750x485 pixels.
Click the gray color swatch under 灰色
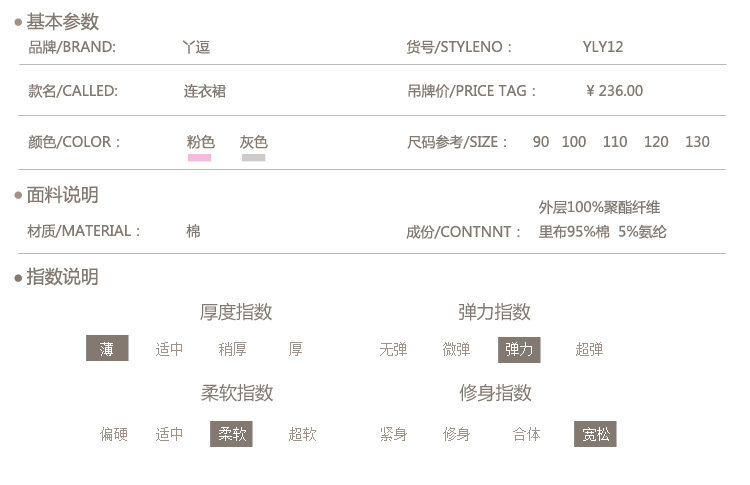(253, 157)
